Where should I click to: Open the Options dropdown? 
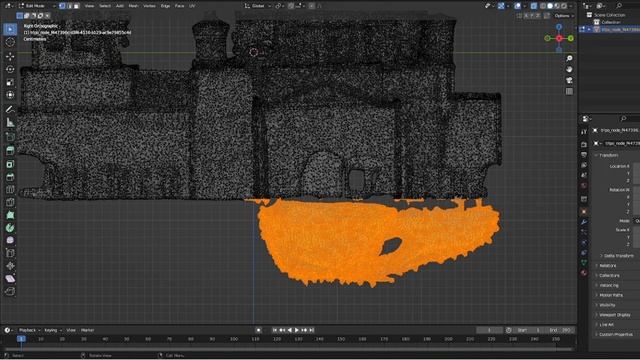click(564, 16)
